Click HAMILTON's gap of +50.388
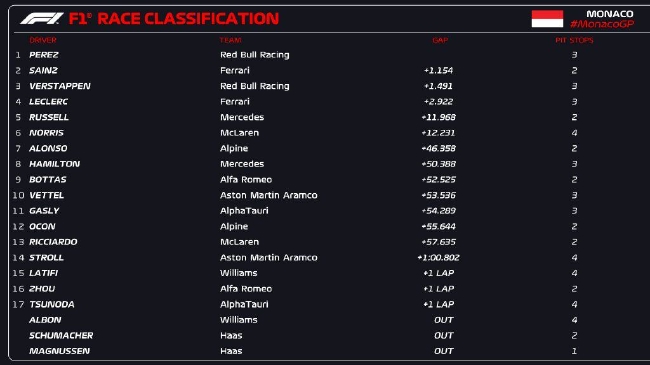650x365 pixels. (x=438, y=164)
